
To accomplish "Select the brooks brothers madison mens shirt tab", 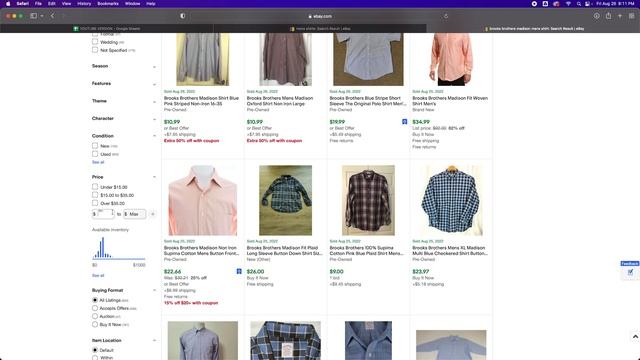I will 533,29.
